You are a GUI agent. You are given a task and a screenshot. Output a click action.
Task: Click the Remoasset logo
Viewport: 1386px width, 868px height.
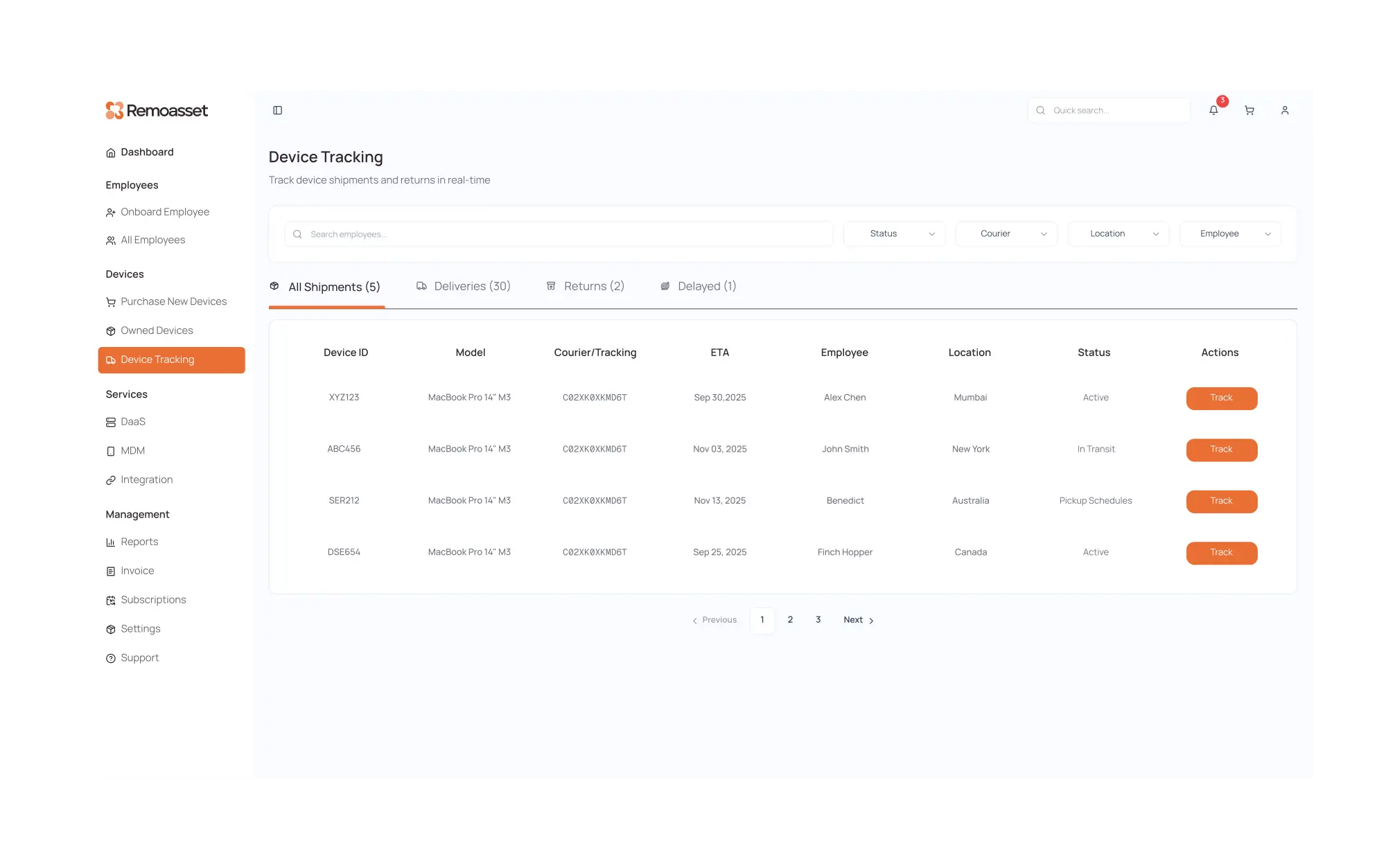[x=157, y=110]
